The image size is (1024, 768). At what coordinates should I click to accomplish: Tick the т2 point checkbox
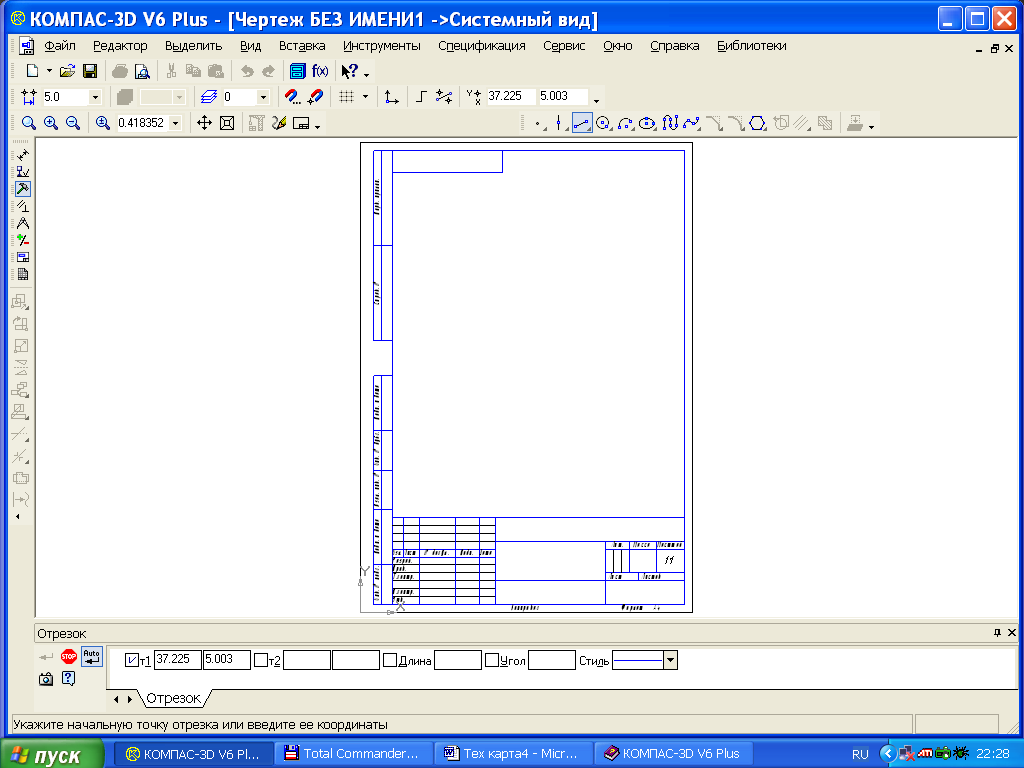click(x=261, y=660)
